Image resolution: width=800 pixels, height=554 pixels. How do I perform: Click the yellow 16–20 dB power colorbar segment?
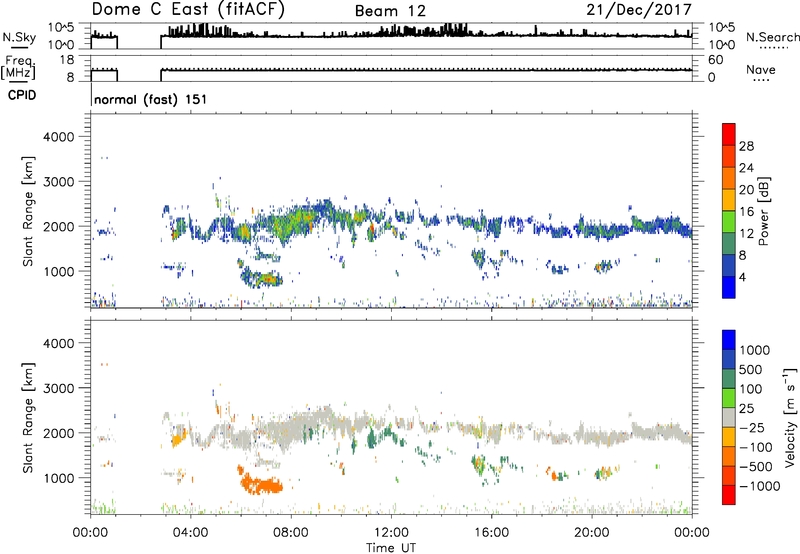(x=729, y=199)
